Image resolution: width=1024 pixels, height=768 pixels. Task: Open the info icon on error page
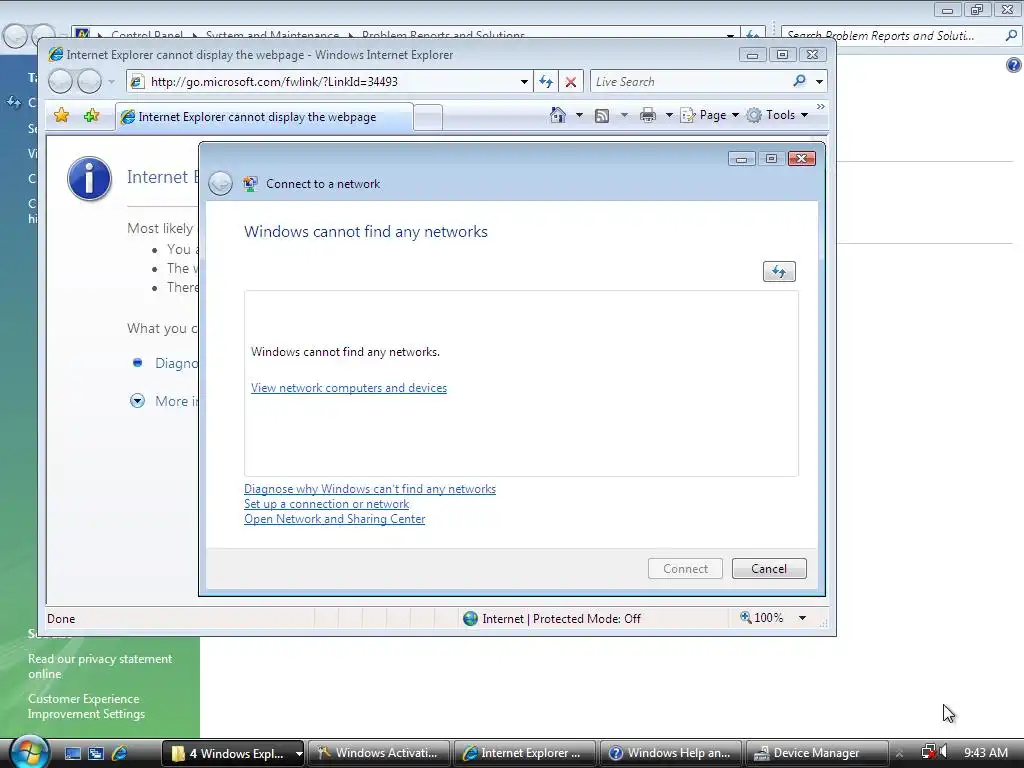point(89,178)
